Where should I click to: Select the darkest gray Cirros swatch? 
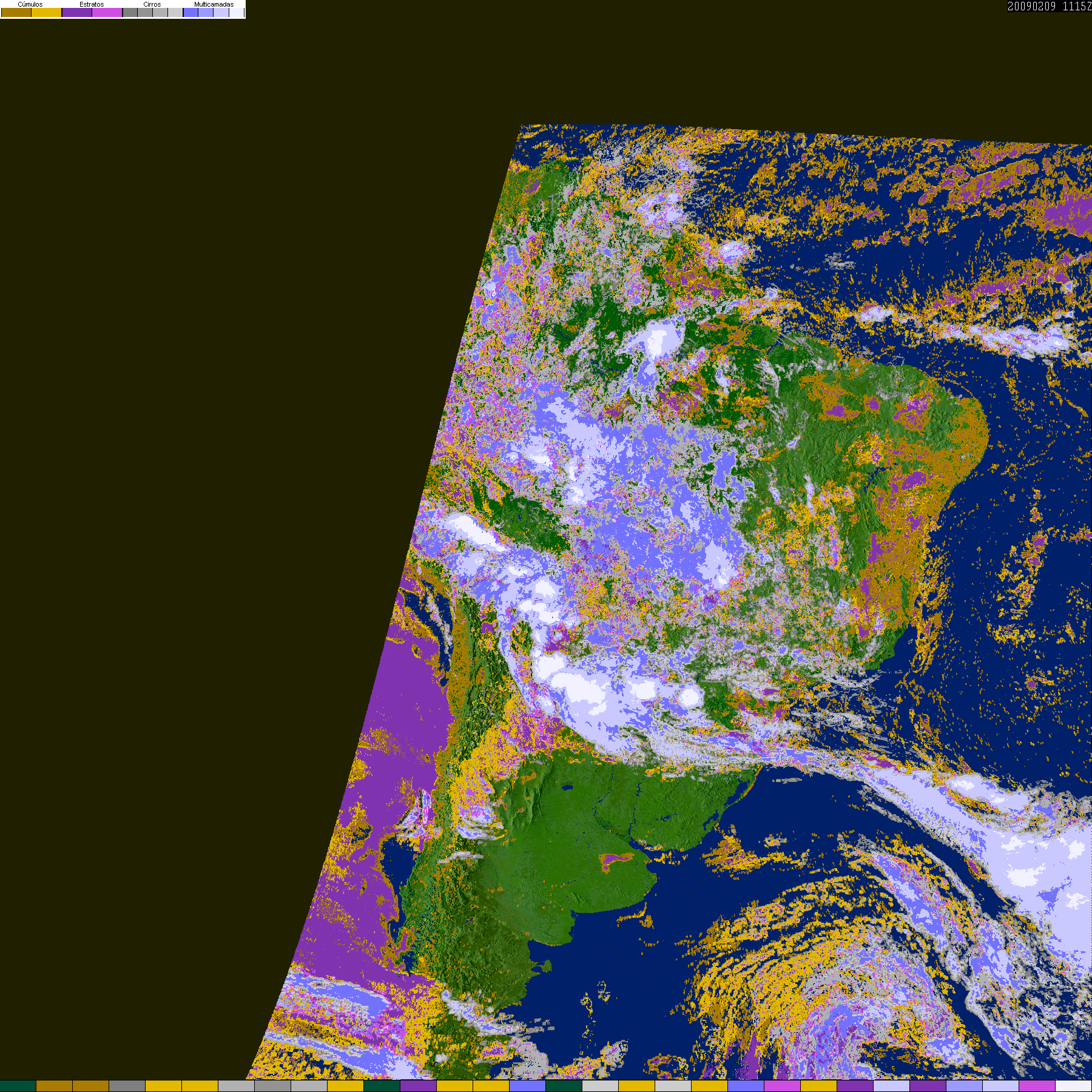pos(130,13)
